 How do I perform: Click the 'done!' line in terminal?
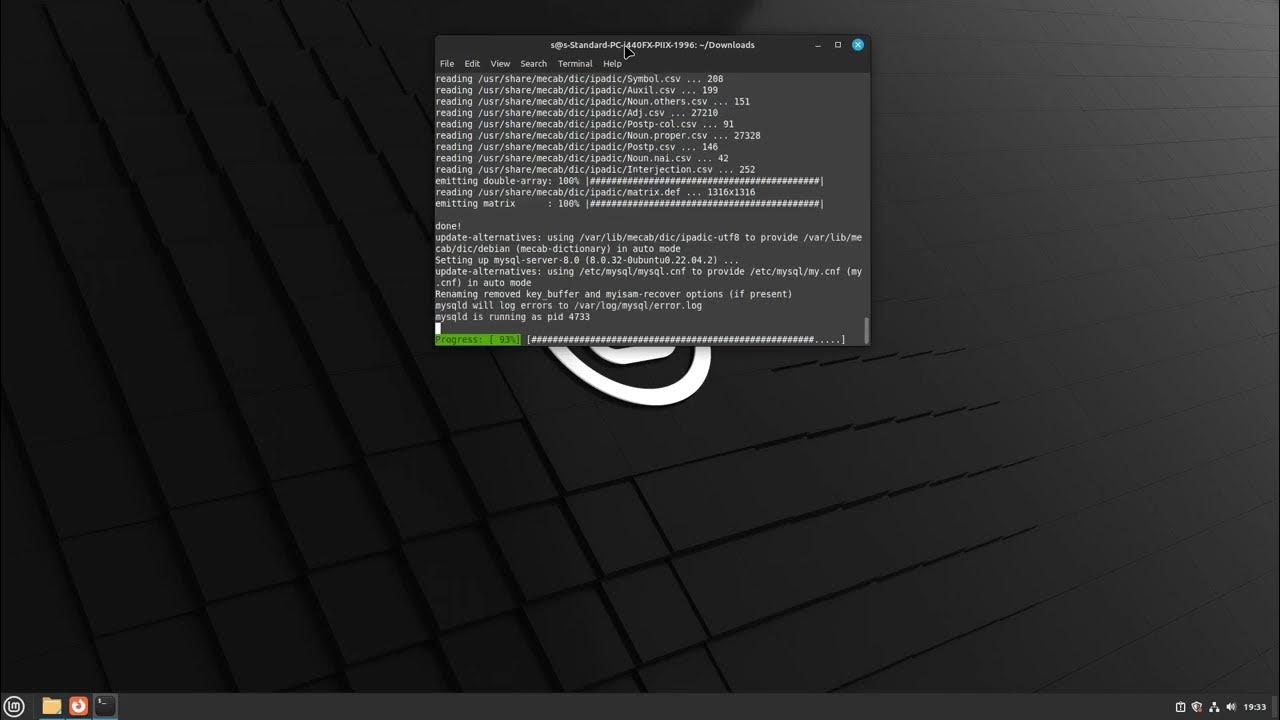(448, 226)
